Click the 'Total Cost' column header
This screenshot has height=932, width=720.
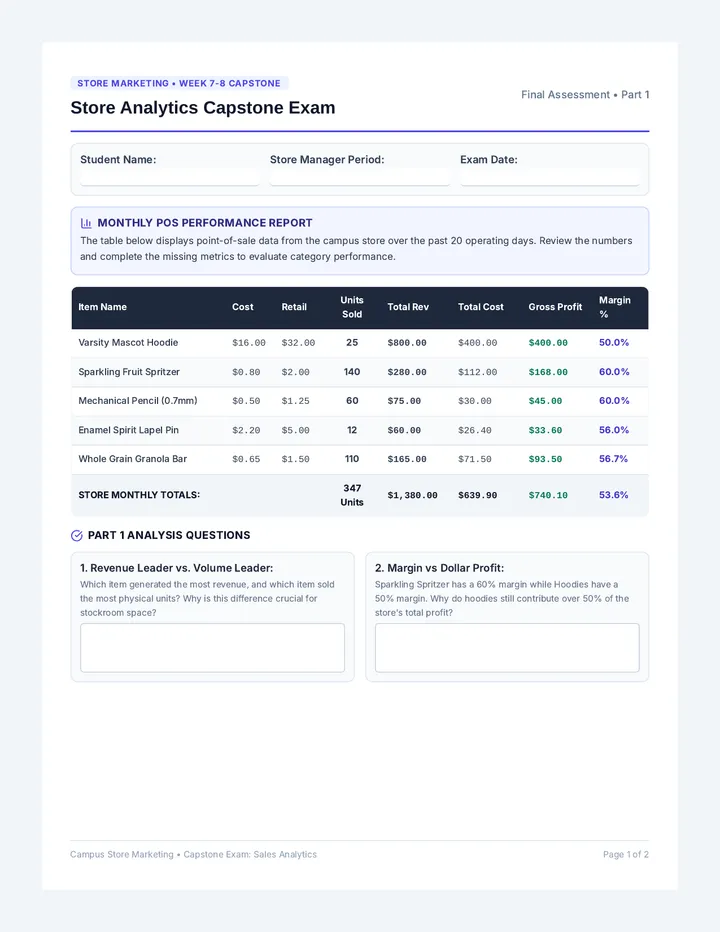pyautogui.click(x=480, y=307)
